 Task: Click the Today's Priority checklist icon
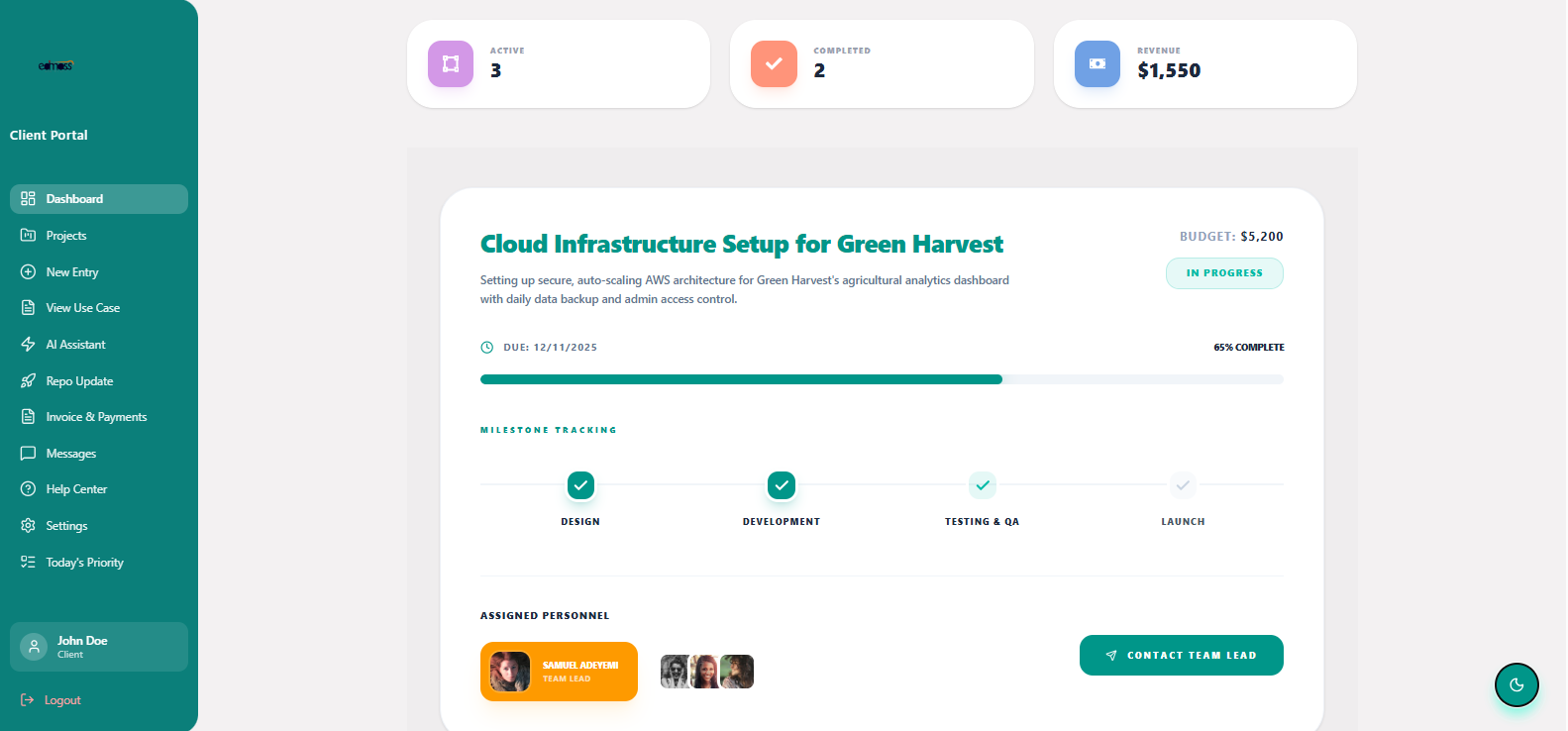click(x=28, y=562)
